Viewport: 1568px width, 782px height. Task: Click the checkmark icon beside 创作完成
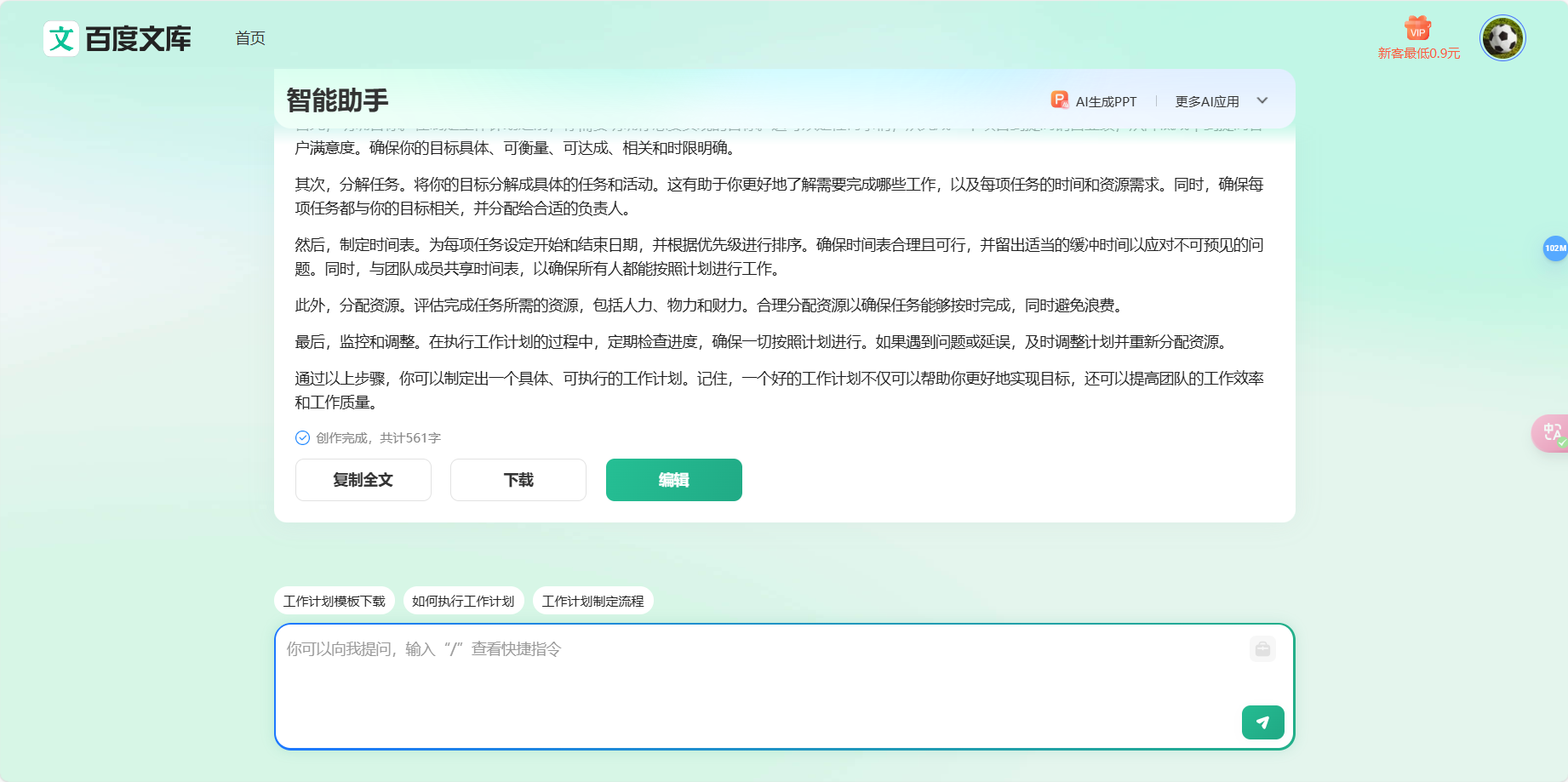tap(302, 437)
